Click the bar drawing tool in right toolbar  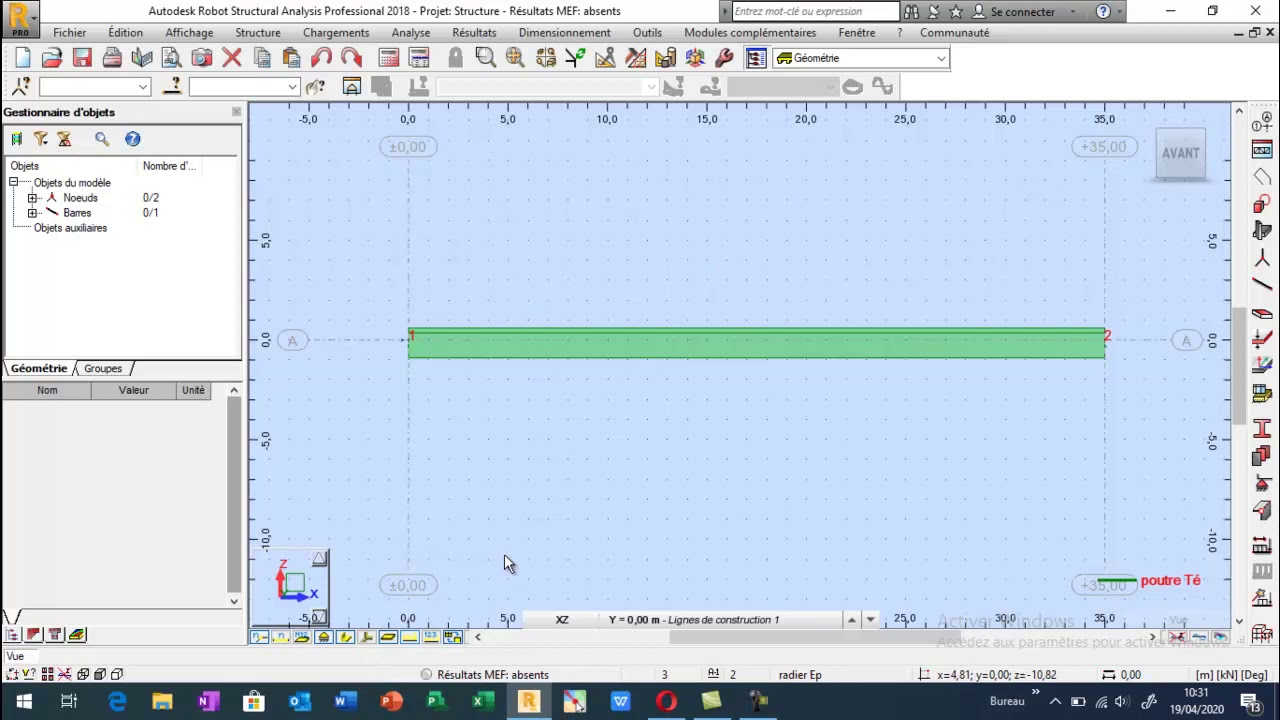pos(1262,286)
